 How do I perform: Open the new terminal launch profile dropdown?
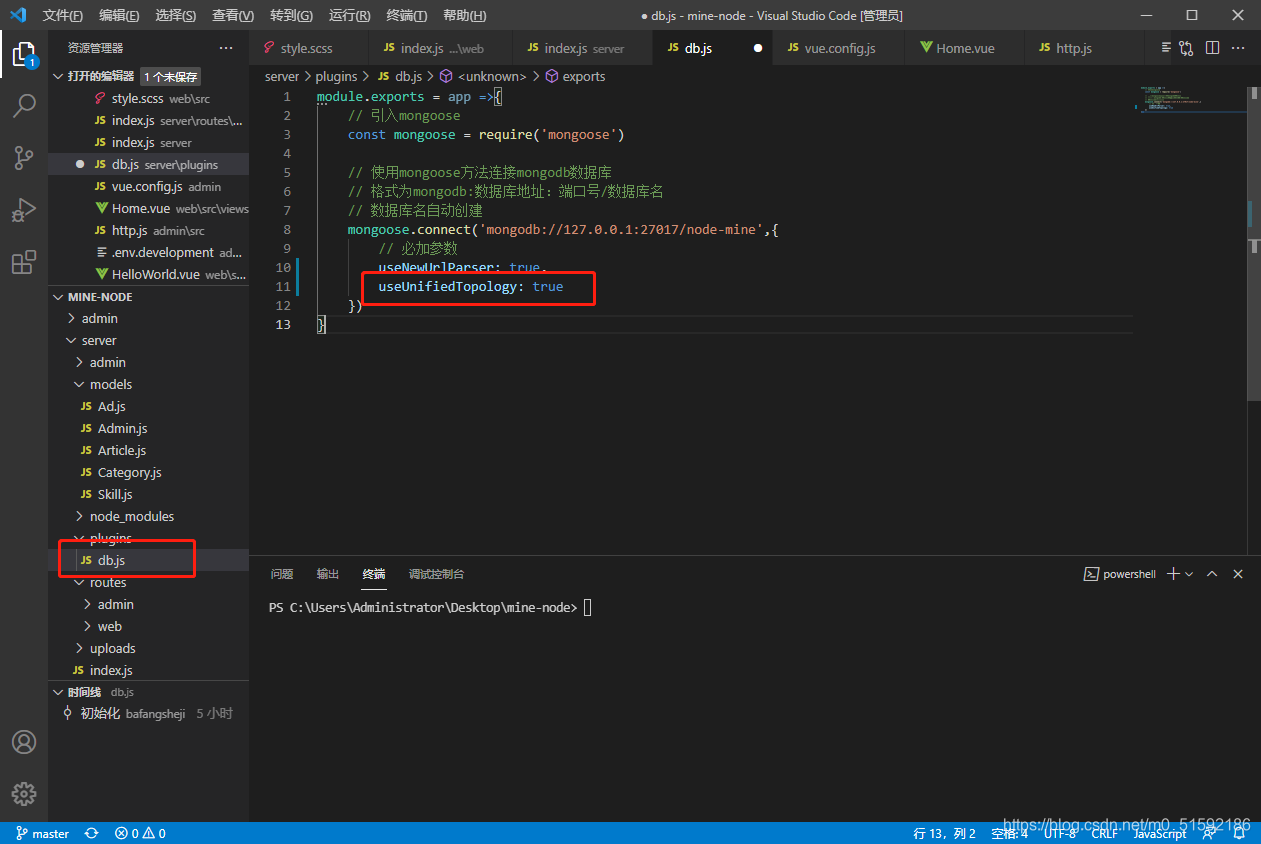coord(1189,574)
